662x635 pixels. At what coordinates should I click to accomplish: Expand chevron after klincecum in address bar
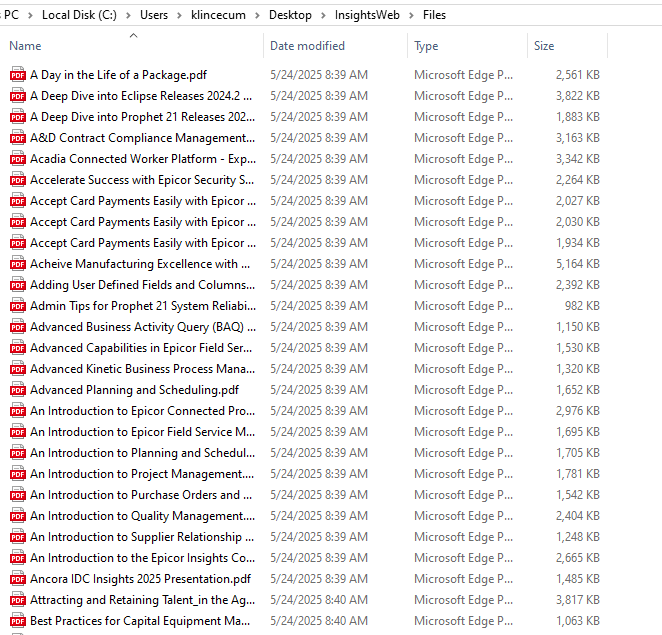[257, 16]
